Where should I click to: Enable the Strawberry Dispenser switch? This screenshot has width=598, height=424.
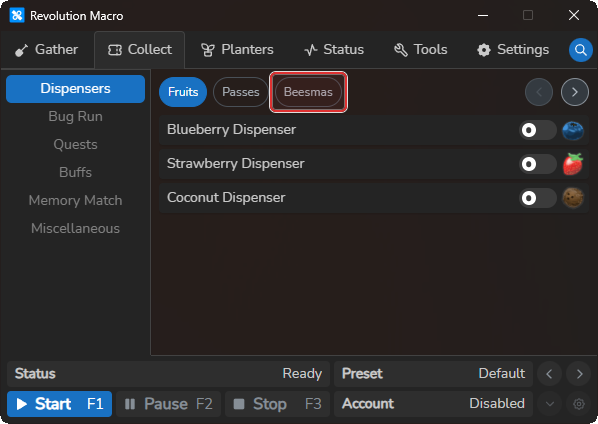pyautogui.click(x=537, y=164)
